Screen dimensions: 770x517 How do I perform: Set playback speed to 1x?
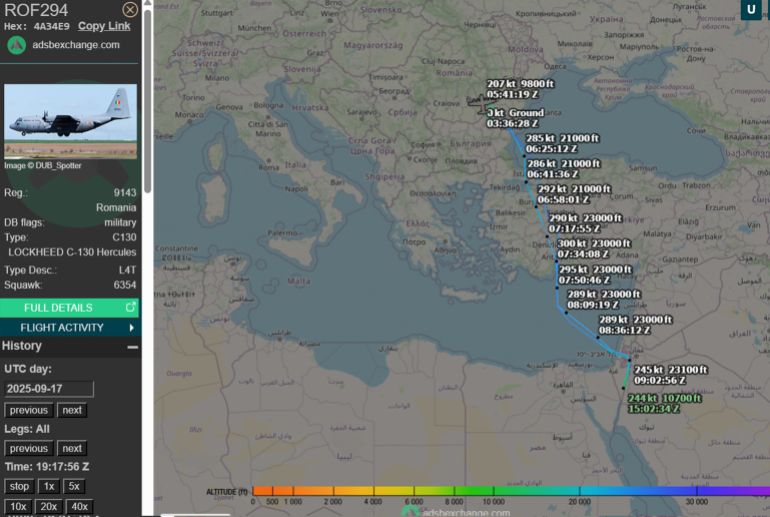[x=48, y=486]
